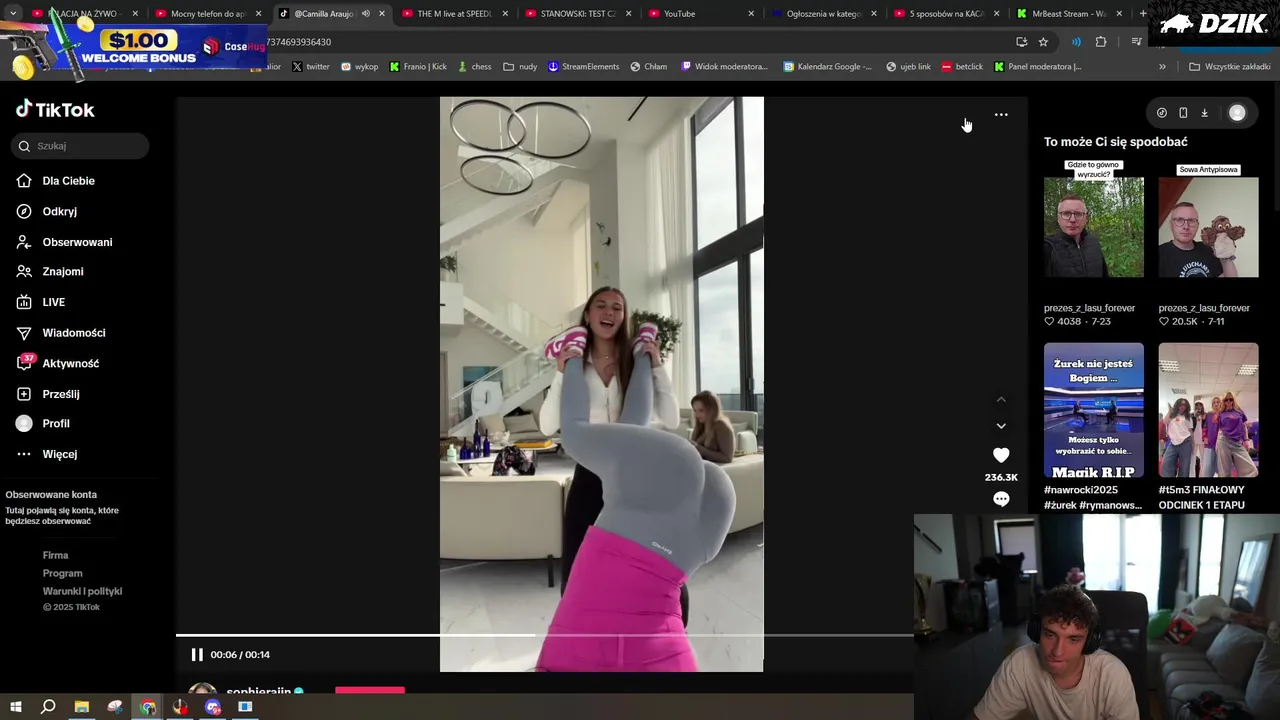Seek on the video progress bar

pos(545,635)
